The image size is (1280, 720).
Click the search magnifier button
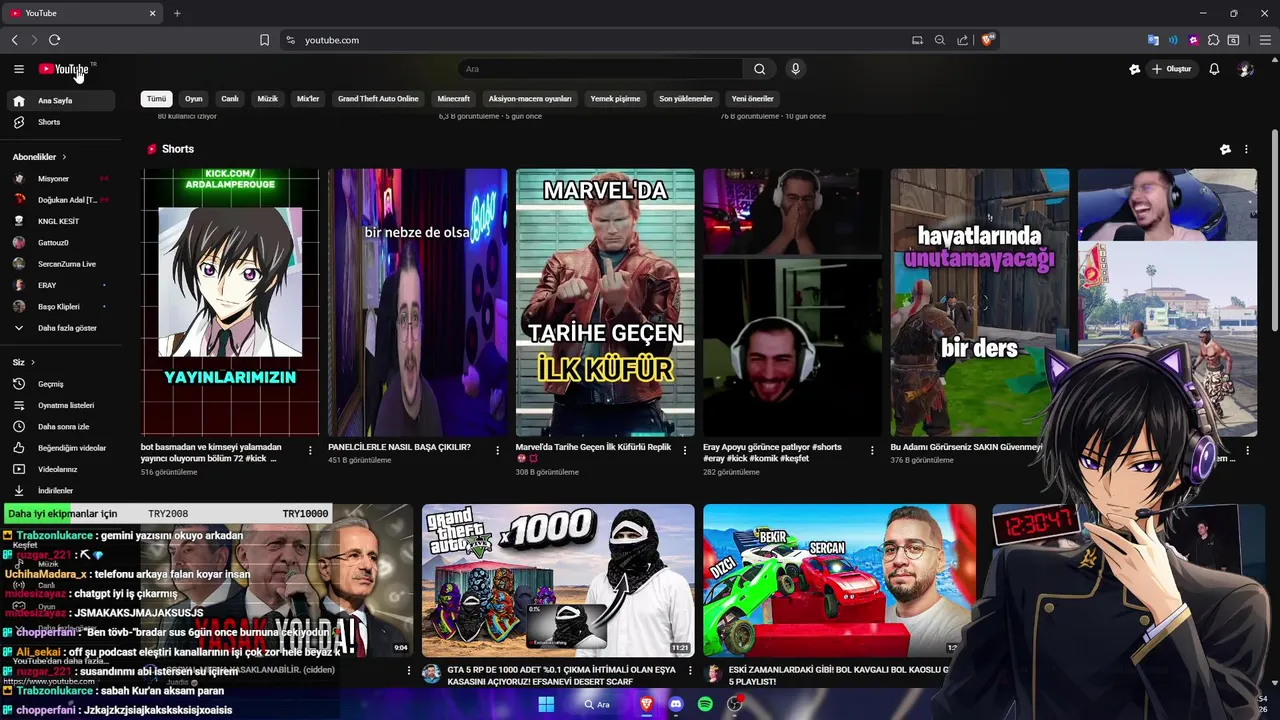[x=759, y=69]
